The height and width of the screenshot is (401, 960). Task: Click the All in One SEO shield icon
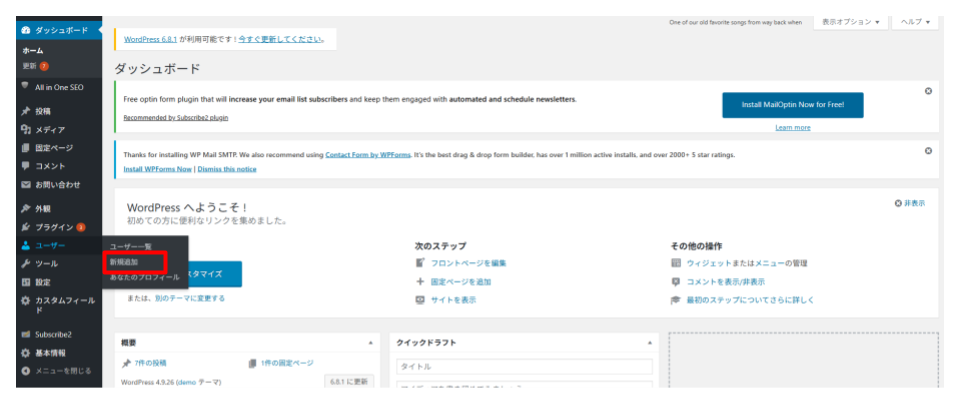tap(25, 86)
